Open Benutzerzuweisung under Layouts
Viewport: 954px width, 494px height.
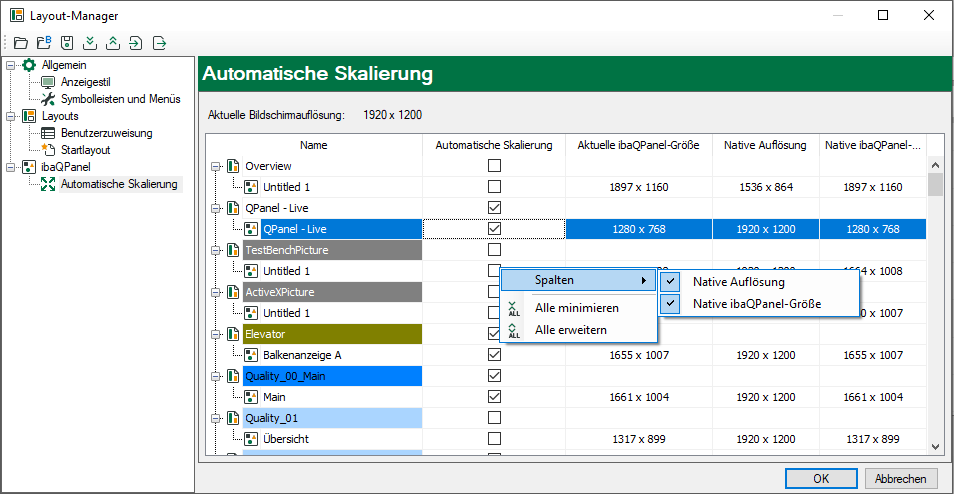coord(106,133)
